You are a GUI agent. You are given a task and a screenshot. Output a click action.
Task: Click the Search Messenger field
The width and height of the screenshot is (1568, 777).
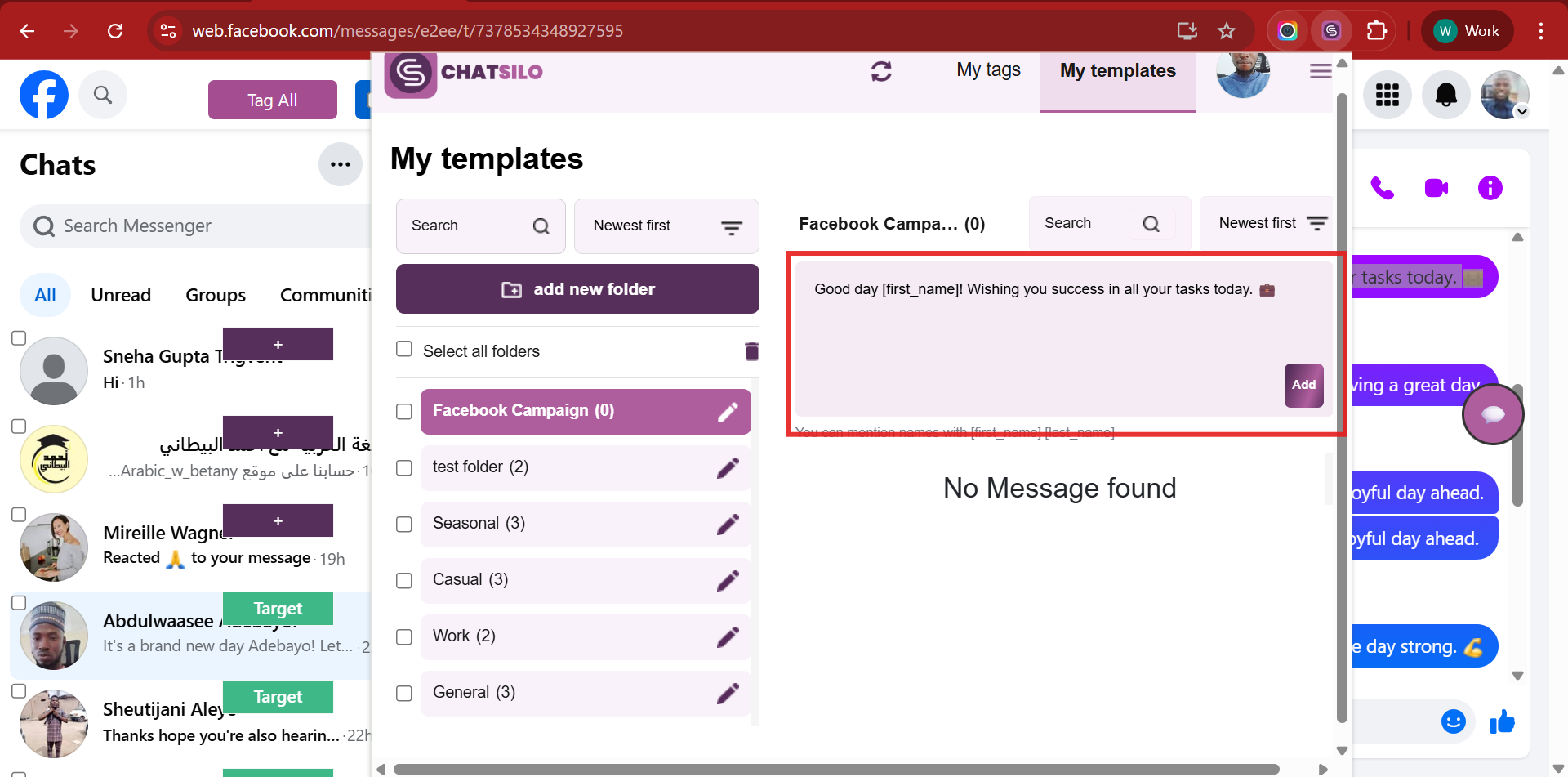point(196,226)
